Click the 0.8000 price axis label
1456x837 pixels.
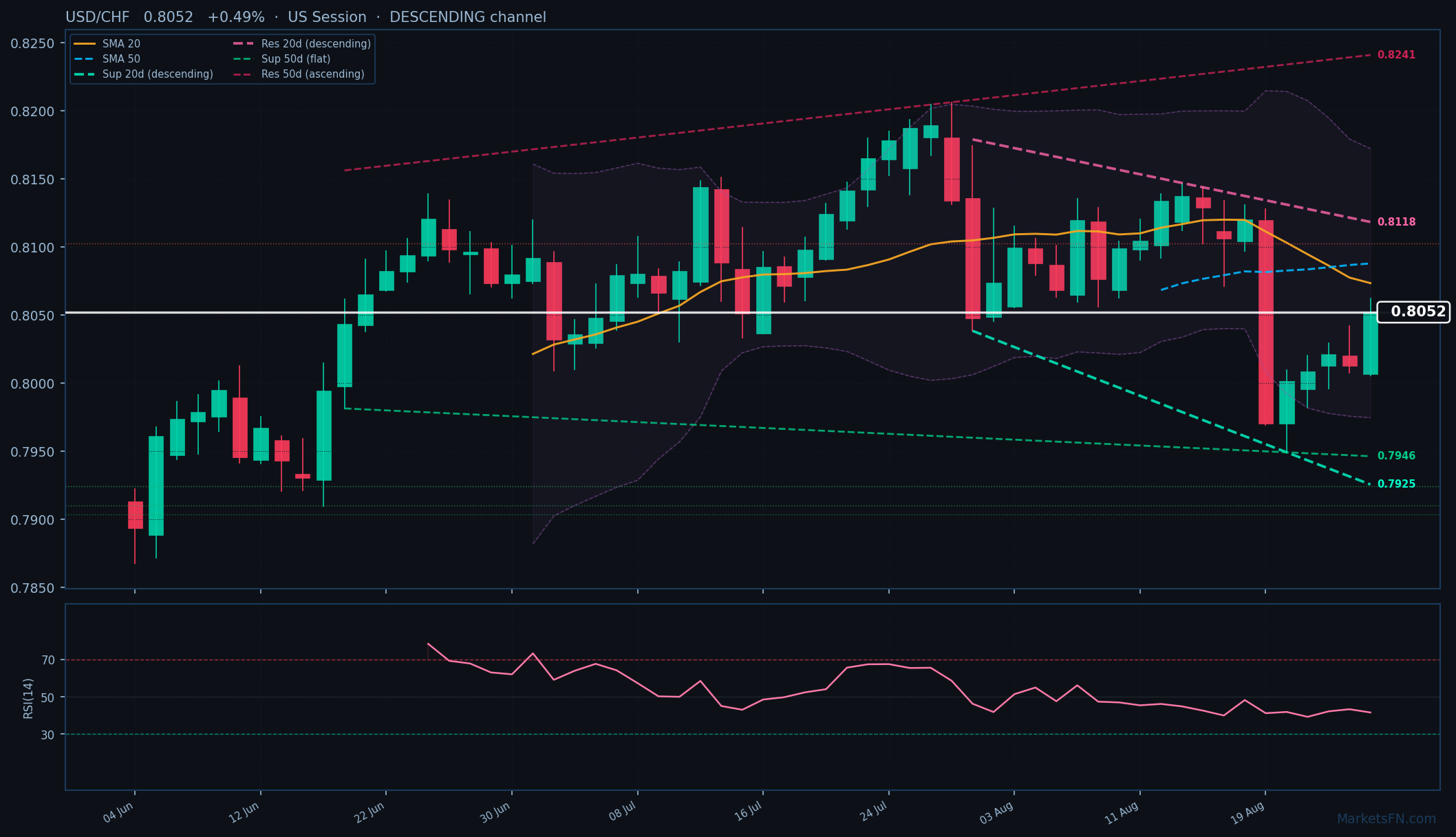pos(32,384)
